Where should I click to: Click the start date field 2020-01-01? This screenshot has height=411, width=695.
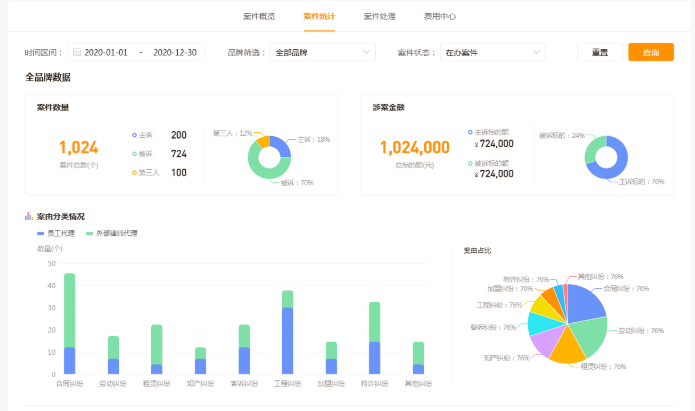[106, 52]
